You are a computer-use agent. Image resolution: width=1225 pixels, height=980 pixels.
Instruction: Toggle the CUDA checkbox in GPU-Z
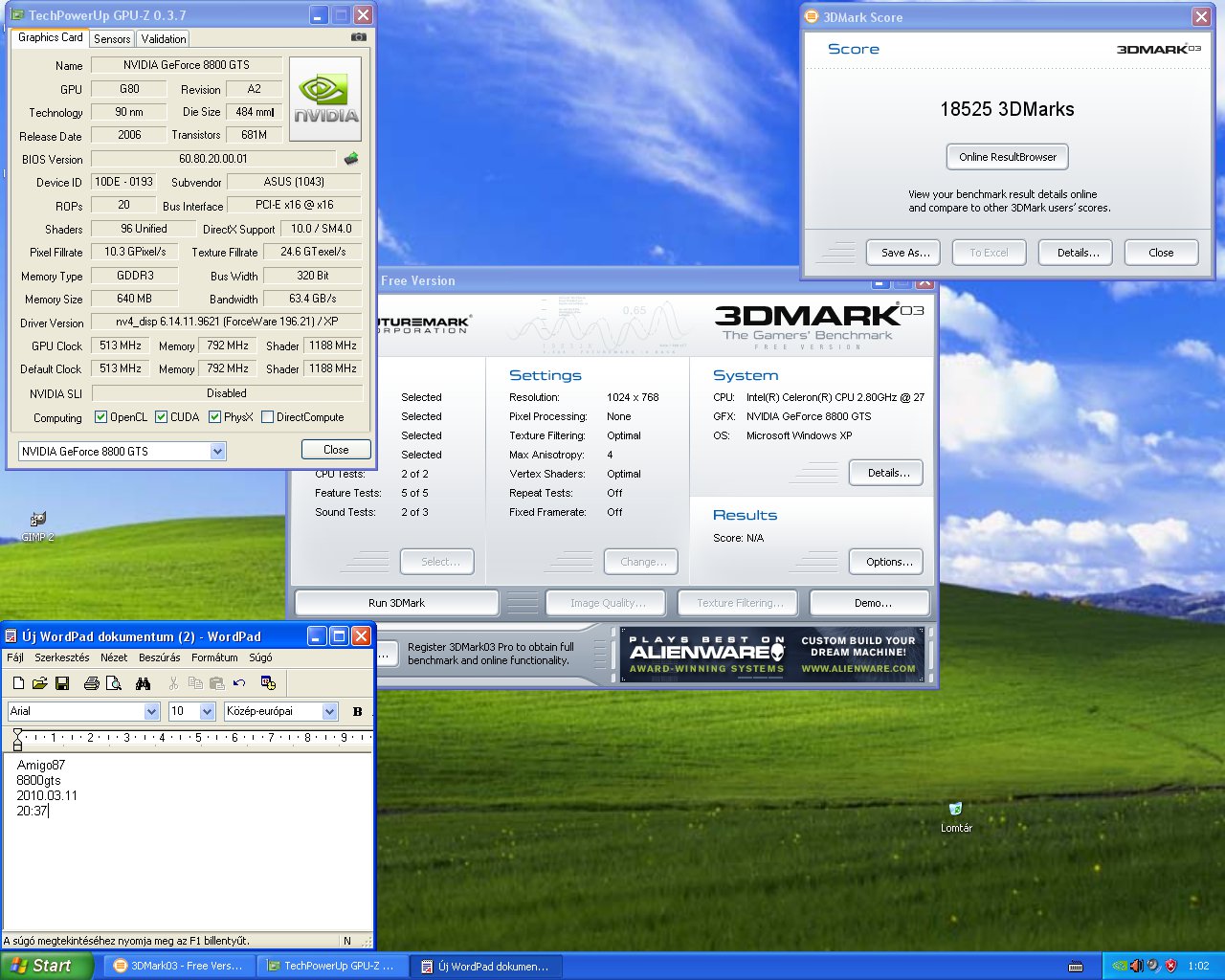pos(162,417)
